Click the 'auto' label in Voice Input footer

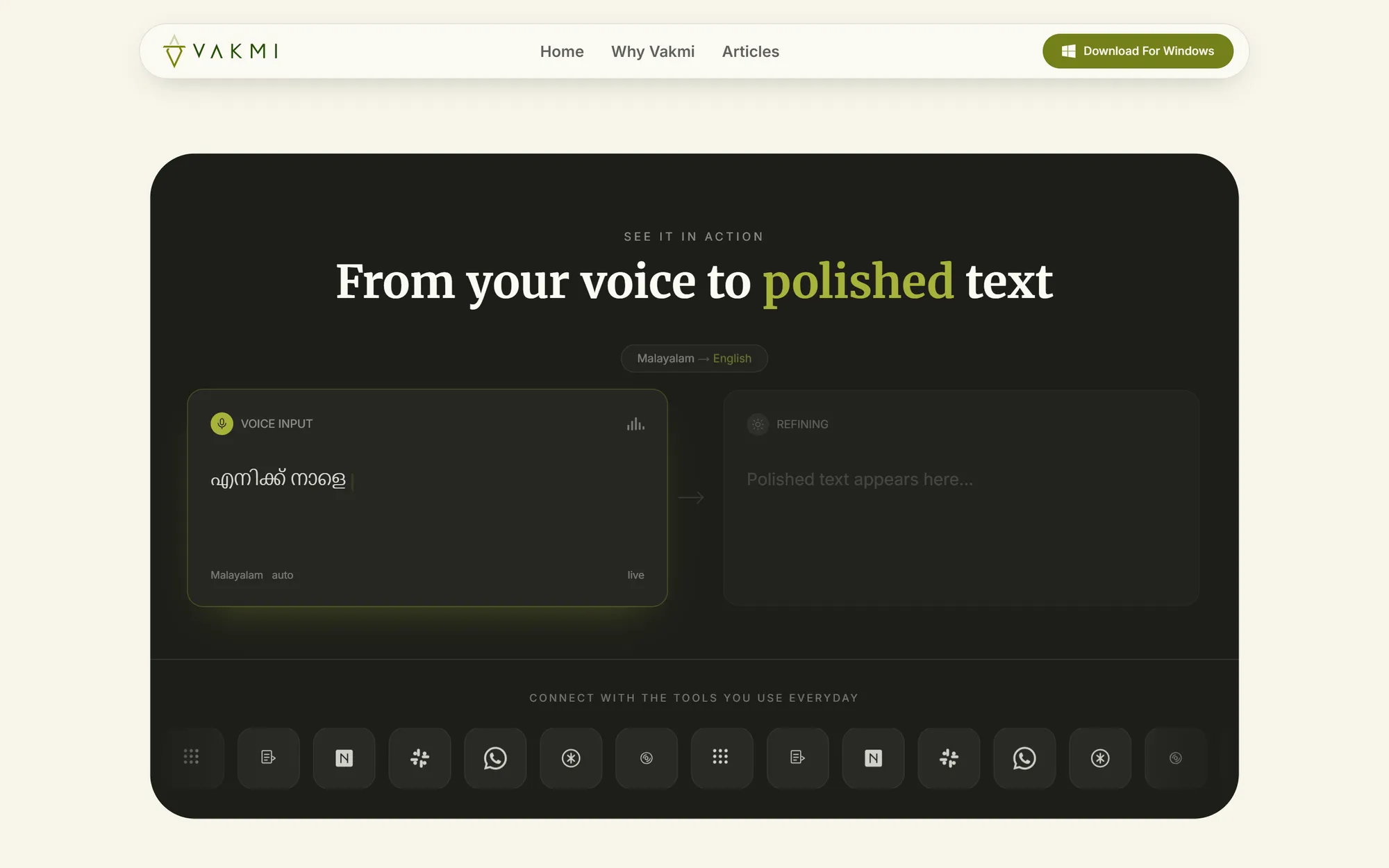pos(283,575)
